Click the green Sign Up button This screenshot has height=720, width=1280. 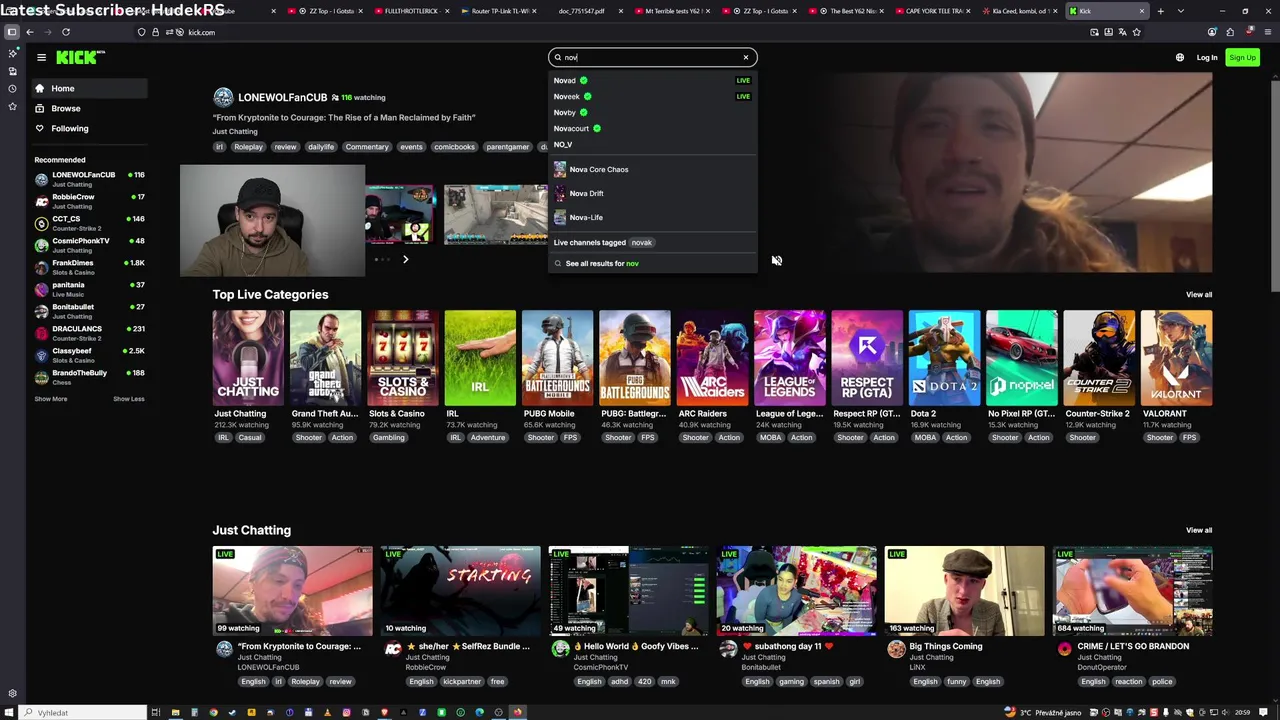point(1242,57)
